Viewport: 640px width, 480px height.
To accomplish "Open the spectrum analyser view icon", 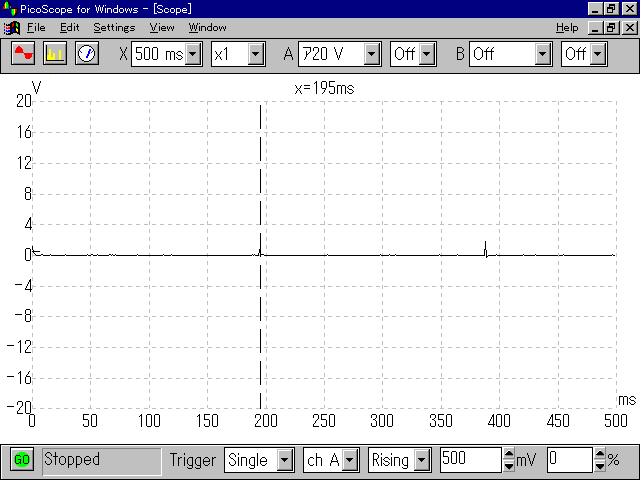I will pyautogui.click(x=55, y=53).
